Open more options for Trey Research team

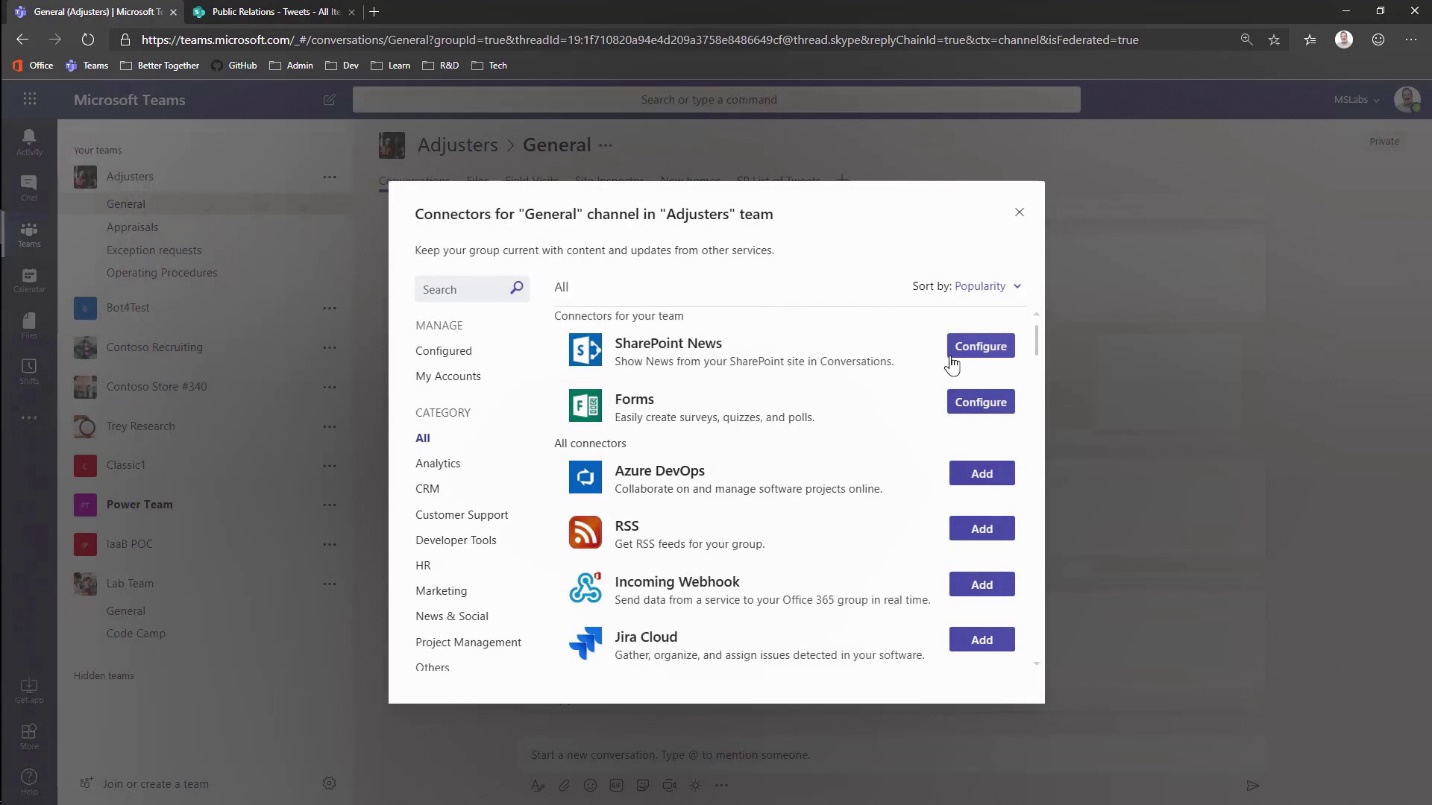point(329,427)
